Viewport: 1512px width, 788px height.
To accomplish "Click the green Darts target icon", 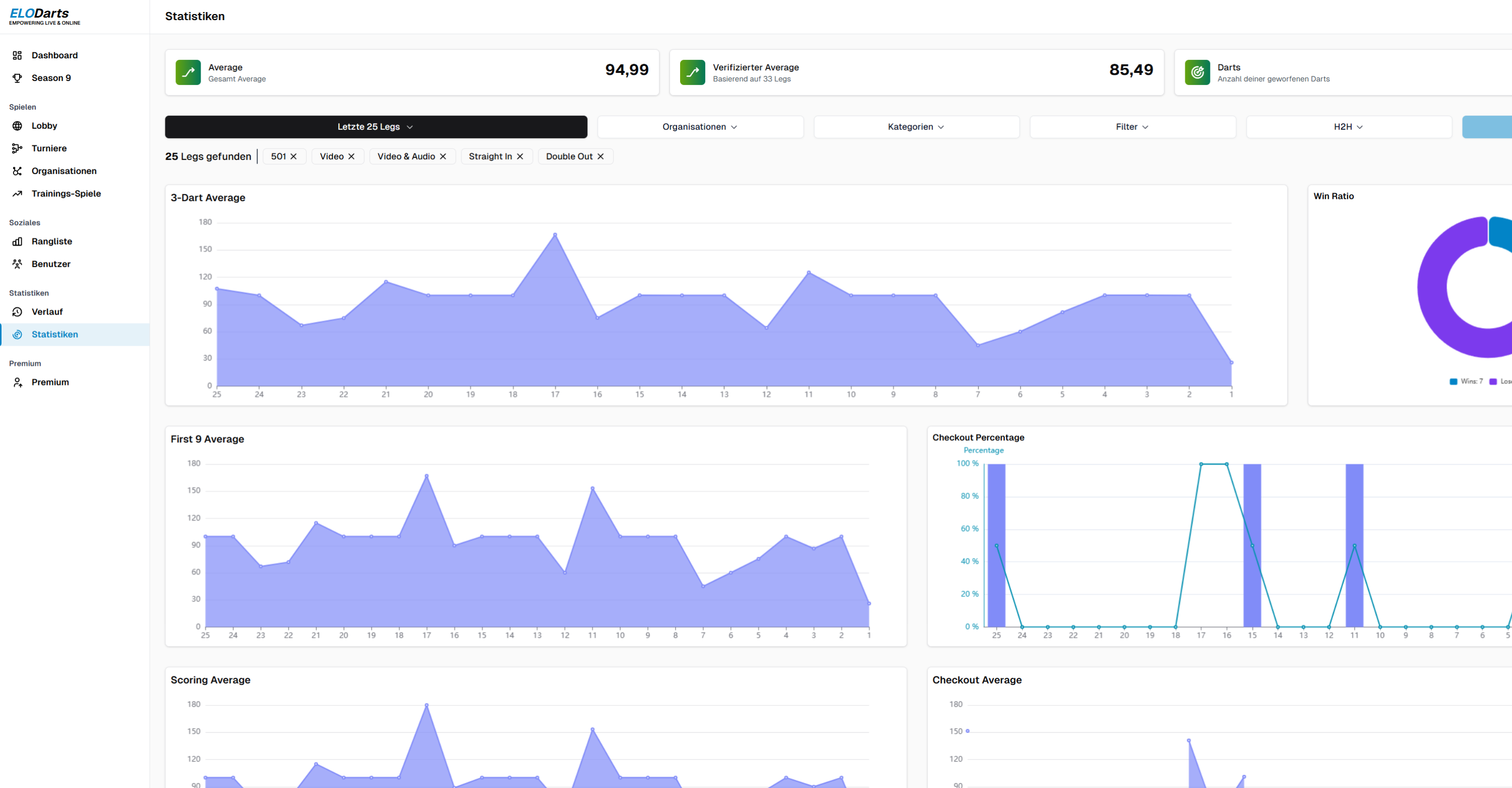I will point(1197,72).
